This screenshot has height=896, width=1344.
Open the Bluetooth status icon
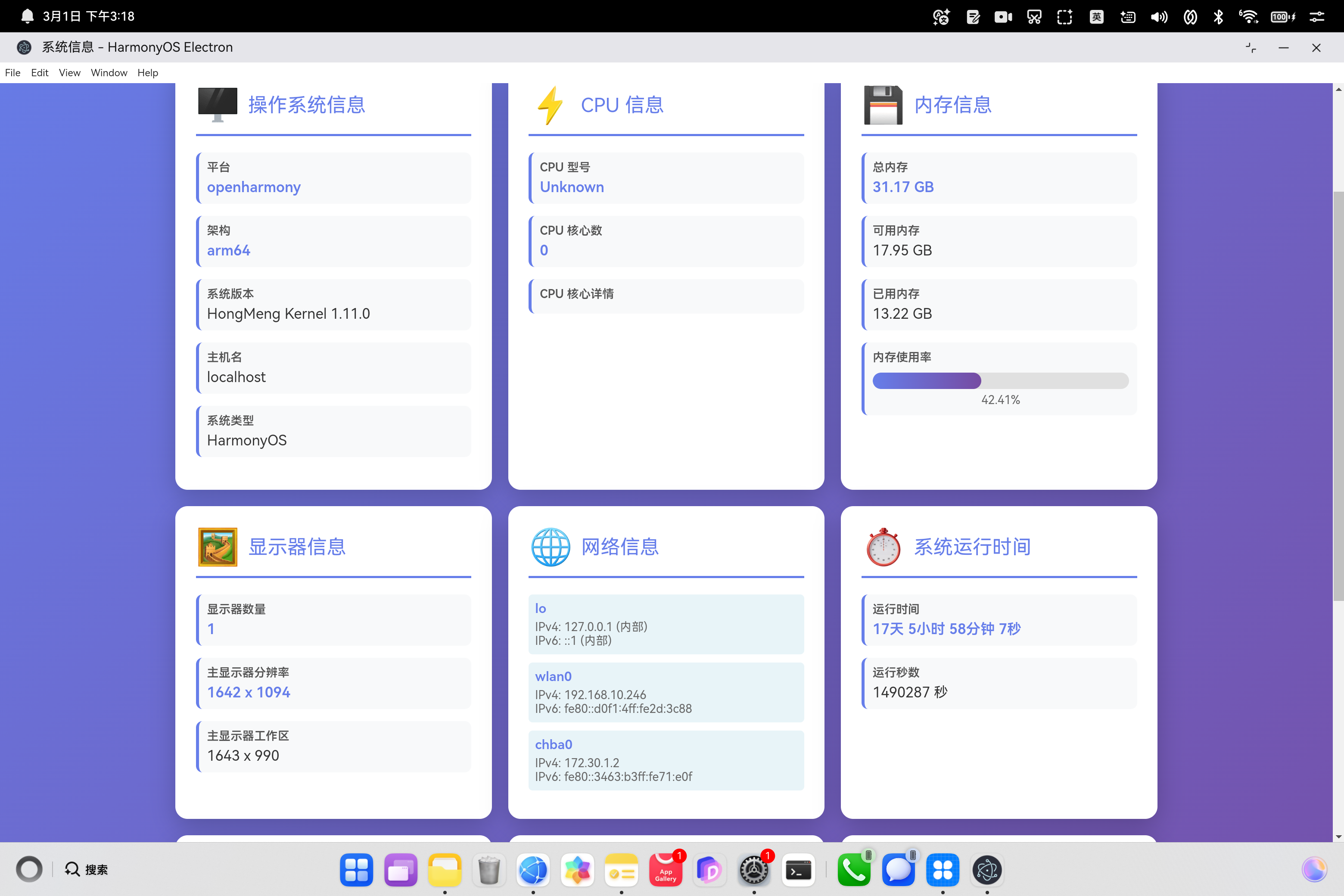pyautogui.click(x=1218, y=16)
